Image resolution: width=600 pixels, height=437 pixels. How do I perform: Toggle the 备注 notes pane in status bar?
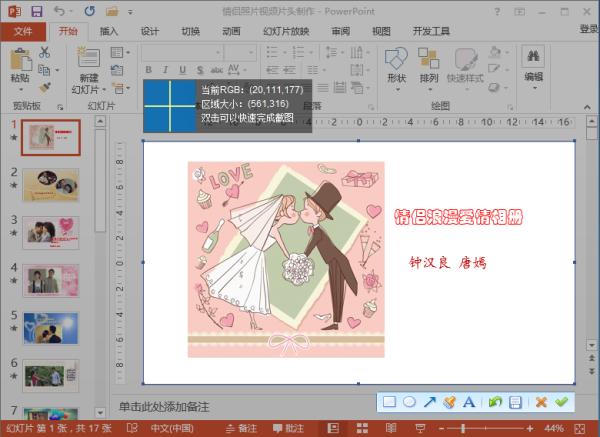[241, 428]
